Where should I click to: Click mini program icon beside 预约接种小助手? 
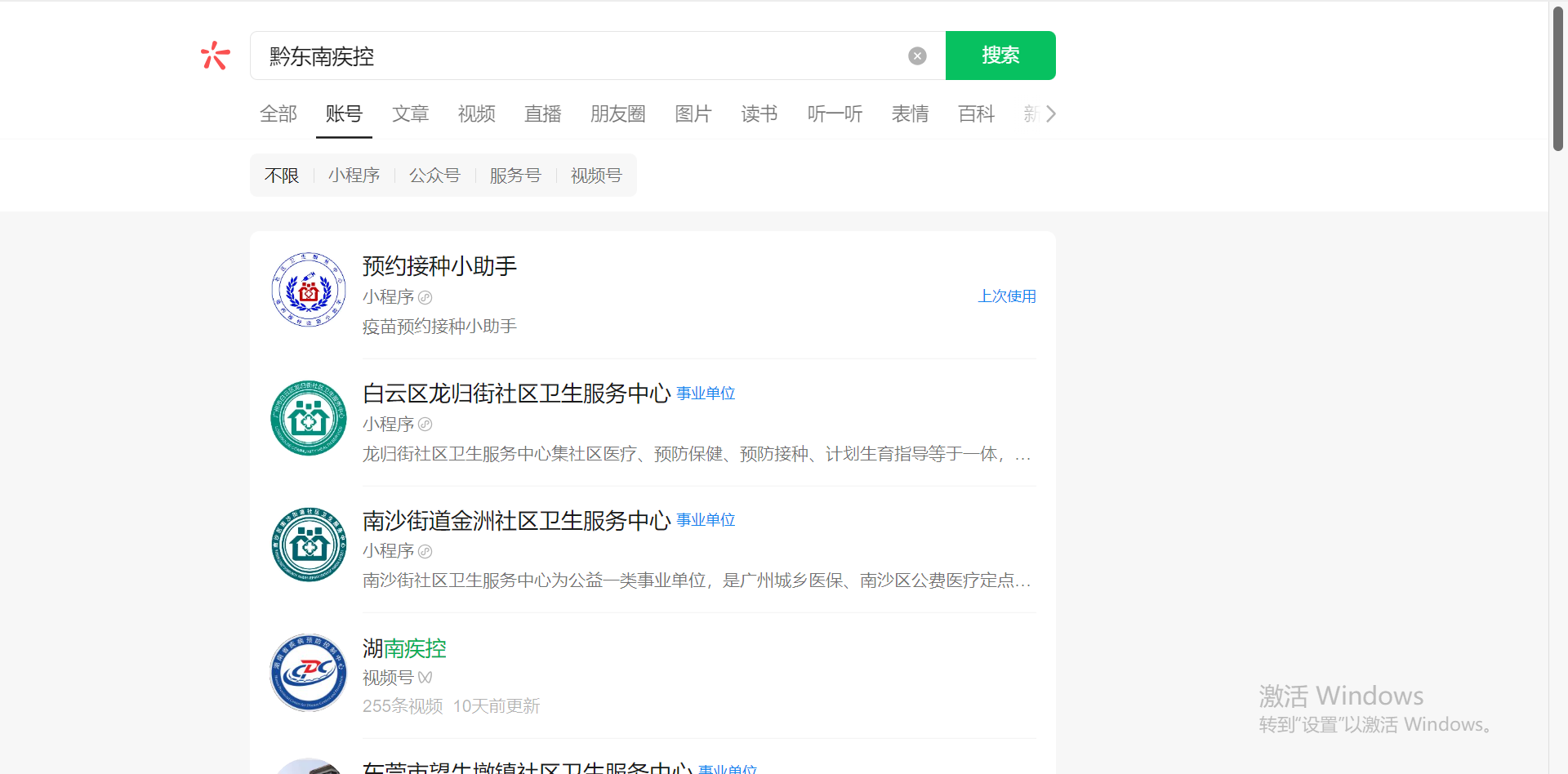425,297
